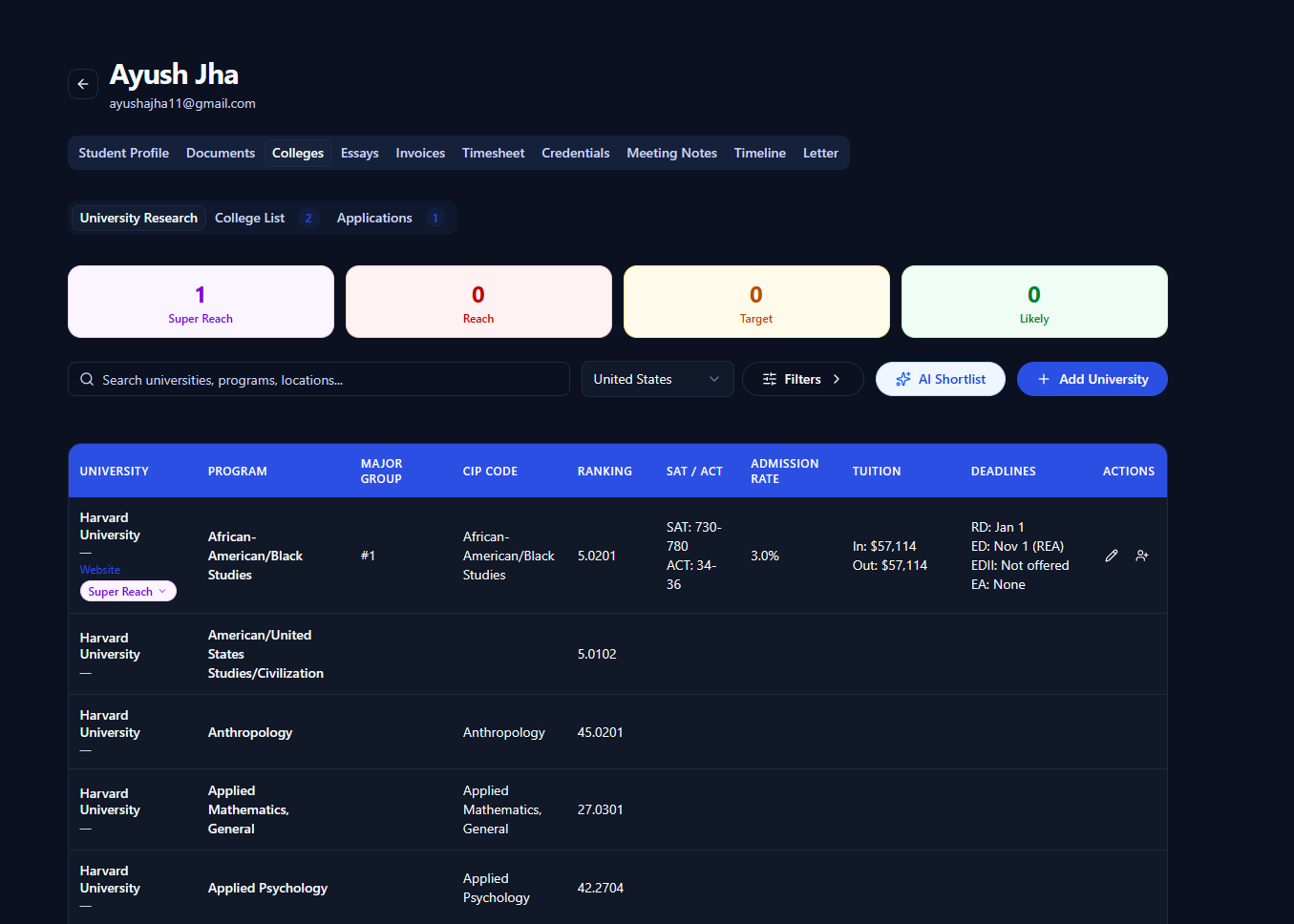The image size is (1294, 924).
Task: Select the Colleges tab
Action: pos(298,153)
